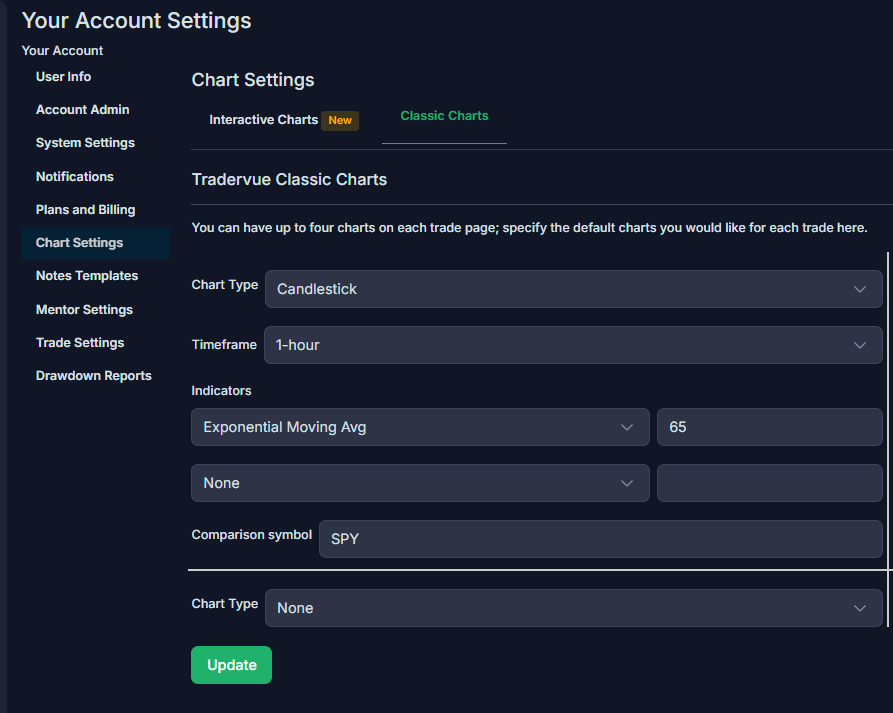Click the Chart Settings section heading
Image resolution: width=893 pixels, height=713 pixels.
pos(253,80)
